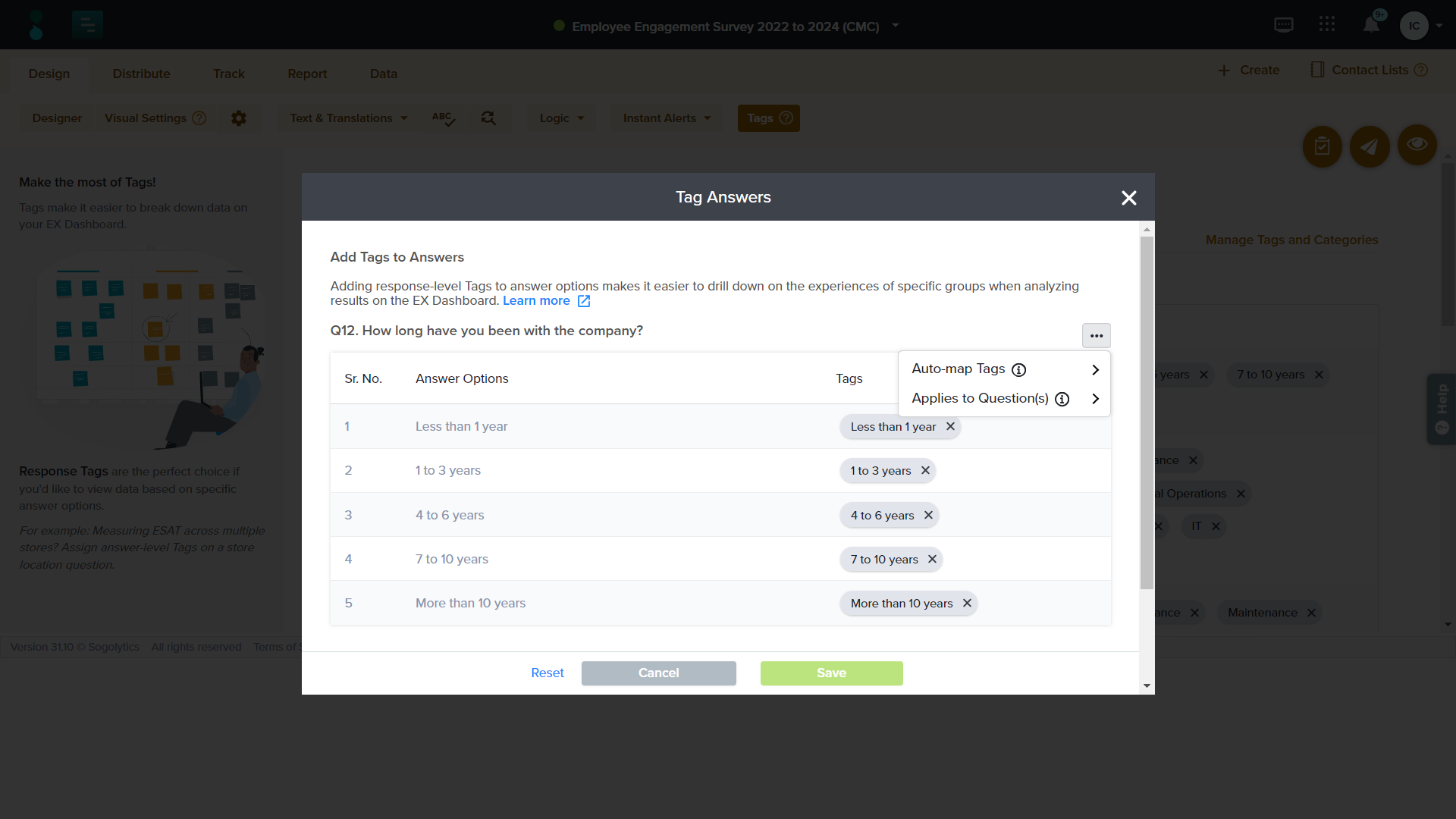Remove the 'Less than 1 year' tag

click(x=950, y=426)
